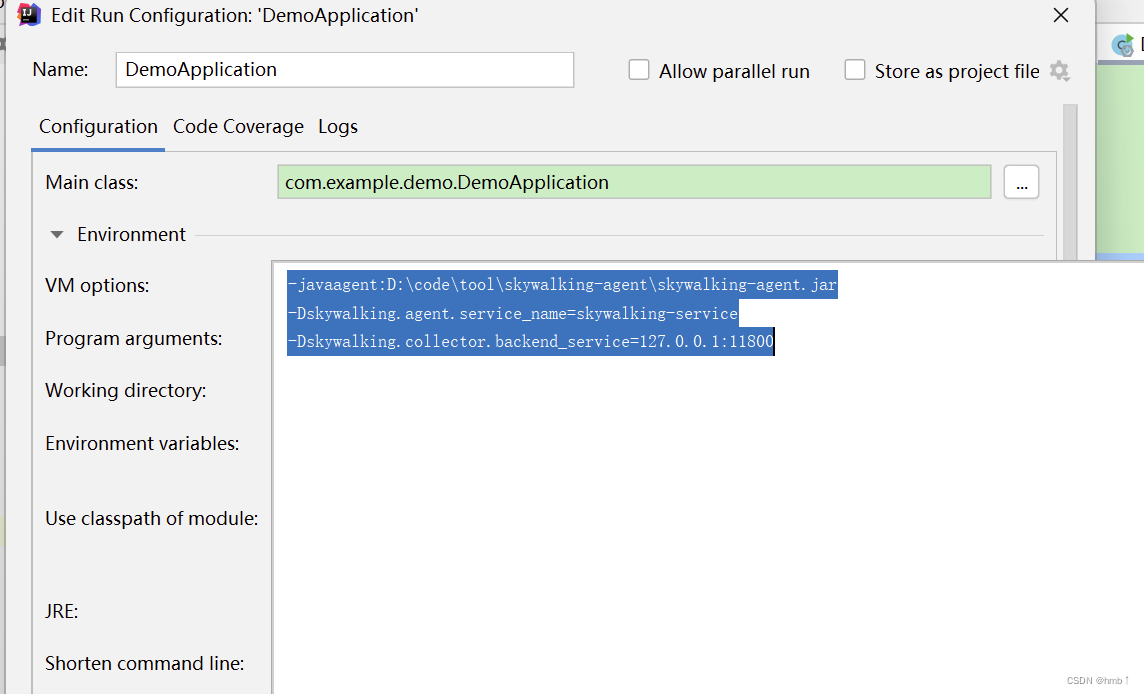
Task: Click the Environment variables label
Action: coord(142,444)
